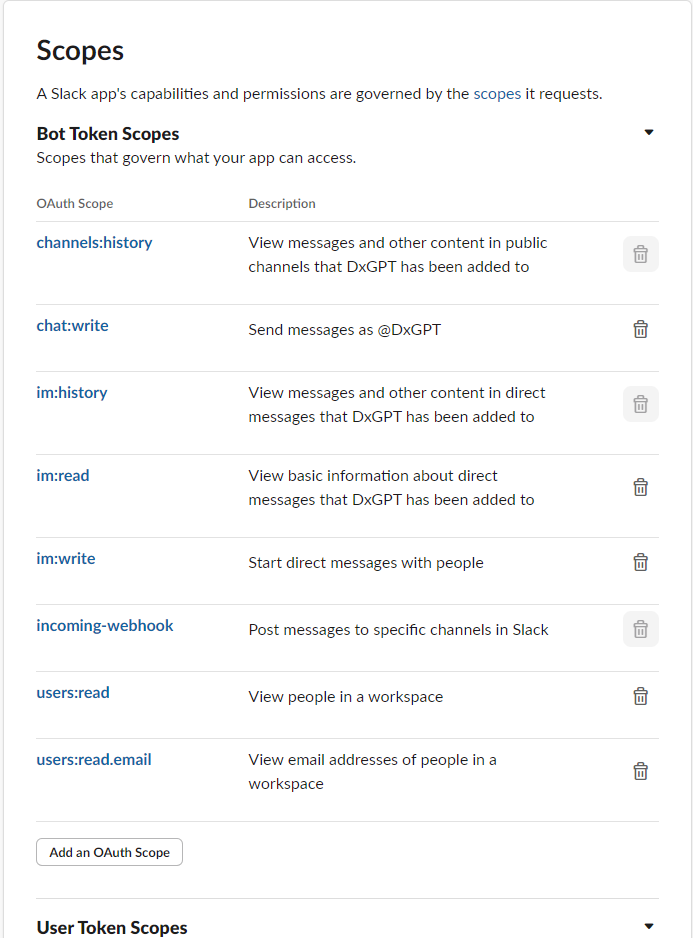693x938 pixels.
Task: Remove the chat:write scope via trash icon
Action: pyautogui.click(x=641, y=329)
